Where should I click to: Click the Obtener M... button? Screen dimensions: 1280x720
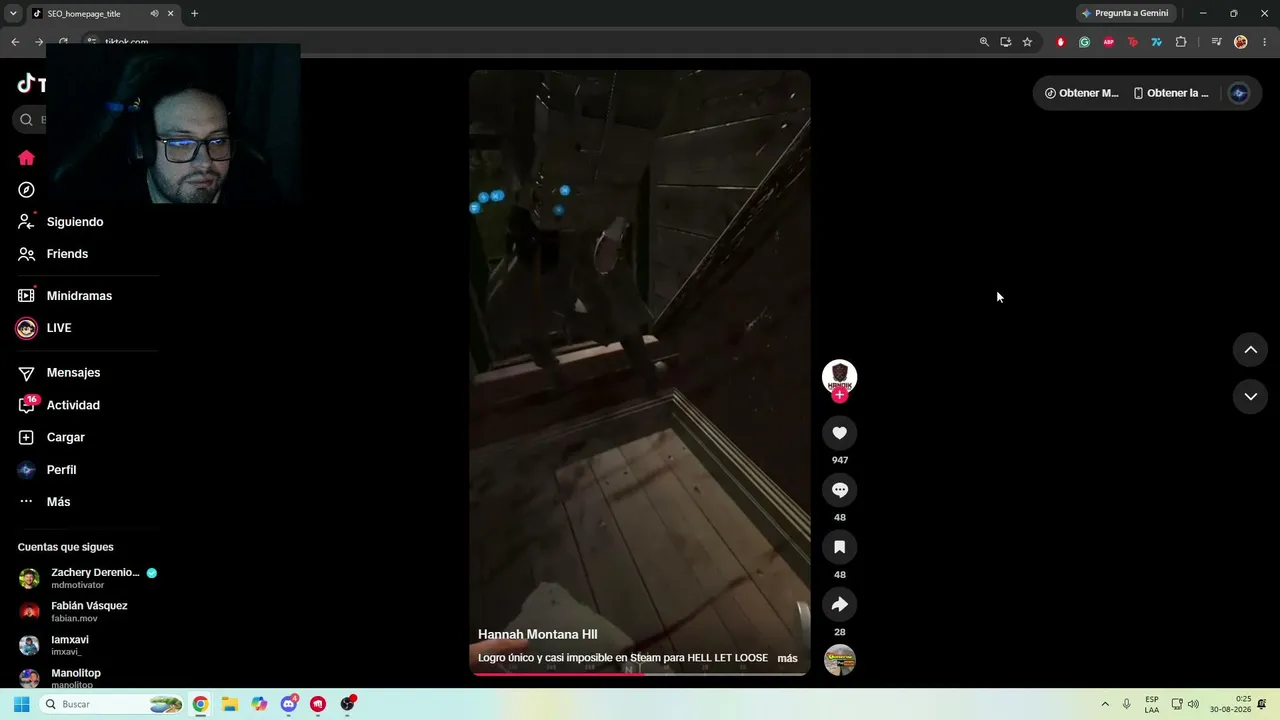1081,93
